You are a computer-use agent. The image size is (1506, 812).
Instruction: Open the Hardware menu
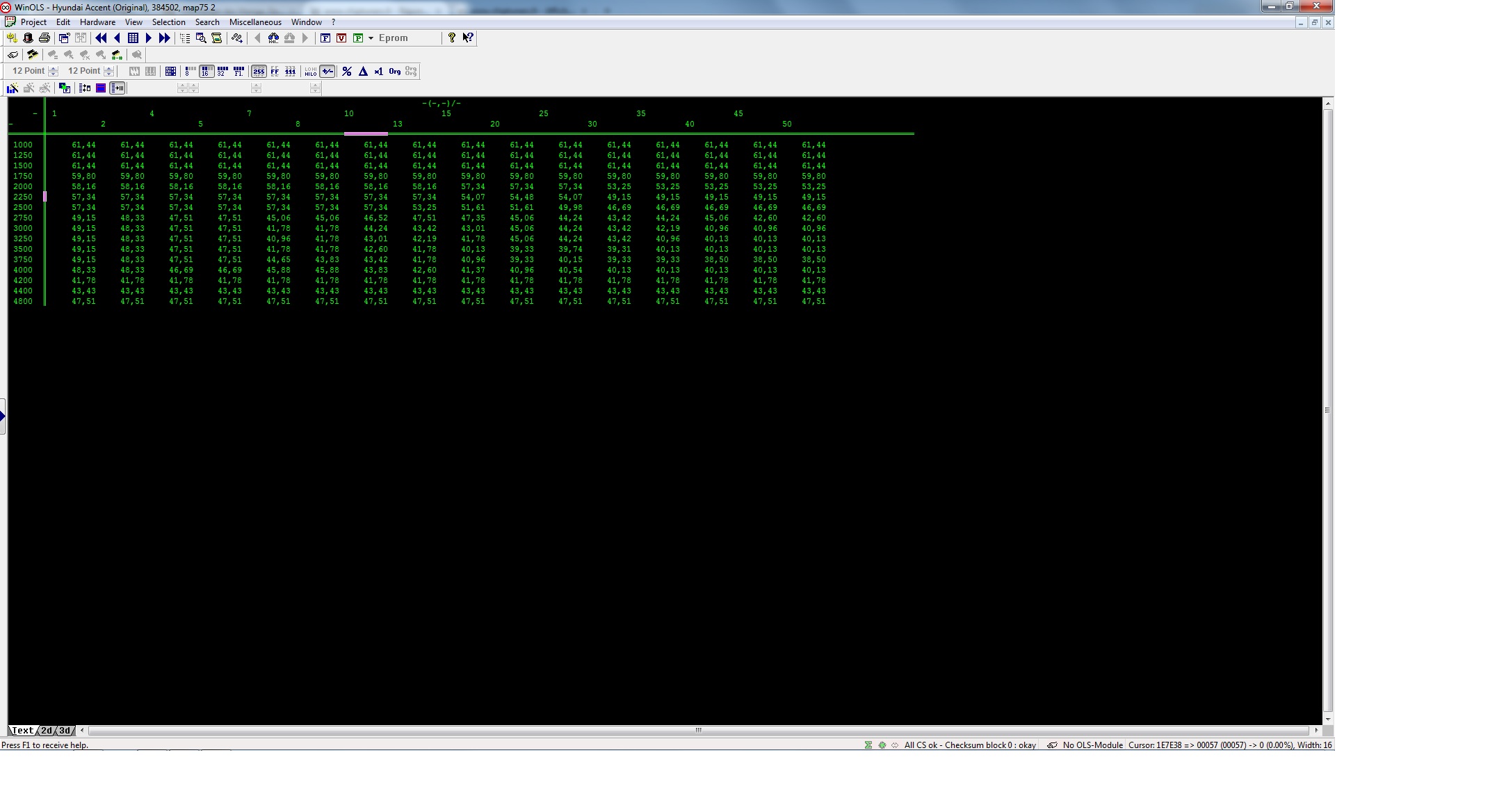click(x=97, y=22)
